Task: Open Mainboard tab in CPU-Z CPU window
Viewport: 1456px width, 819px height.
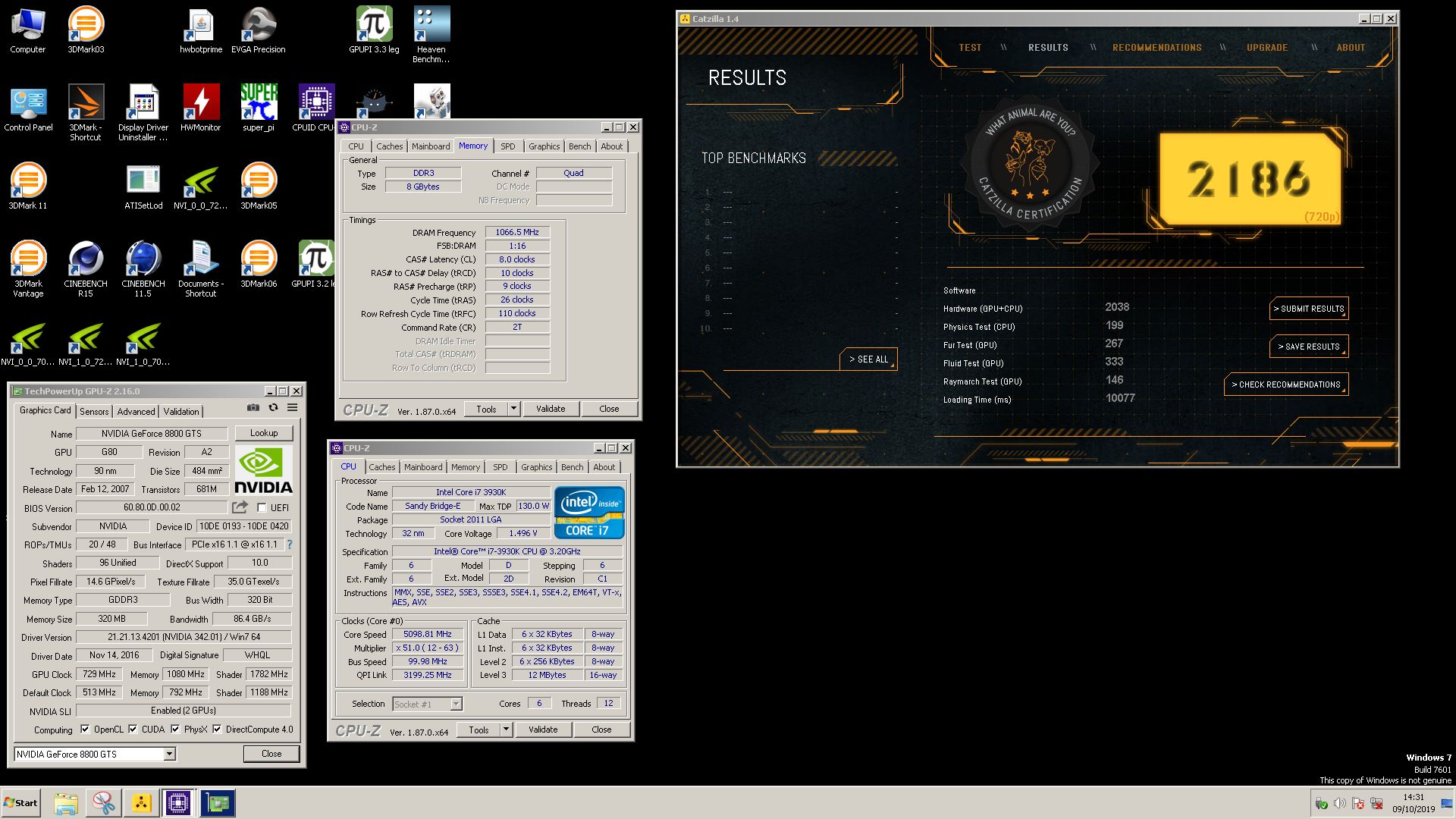Action: click(x=423, y=467)
